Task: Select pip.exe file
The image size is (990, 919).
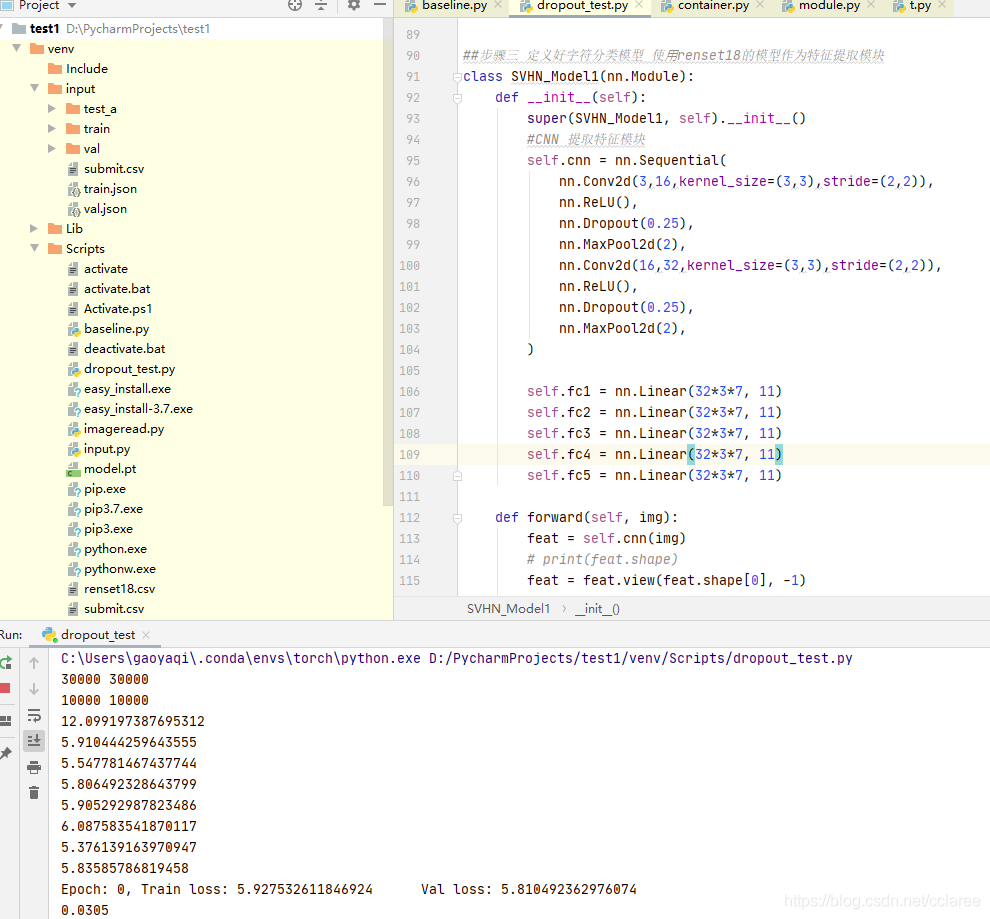Action: click(x=105, y=489)
